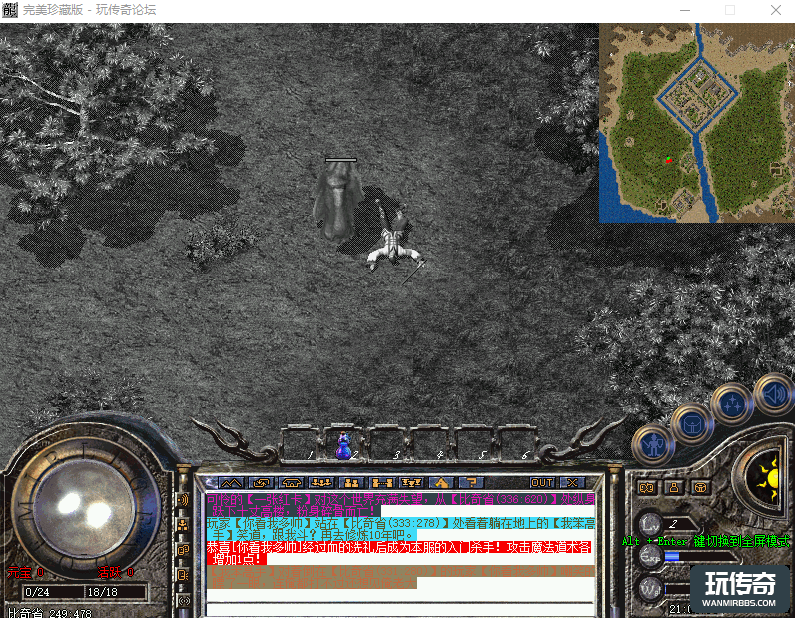
Task: Click the green Alt + Enter fullscreen hint
Action: coord(706,541)
